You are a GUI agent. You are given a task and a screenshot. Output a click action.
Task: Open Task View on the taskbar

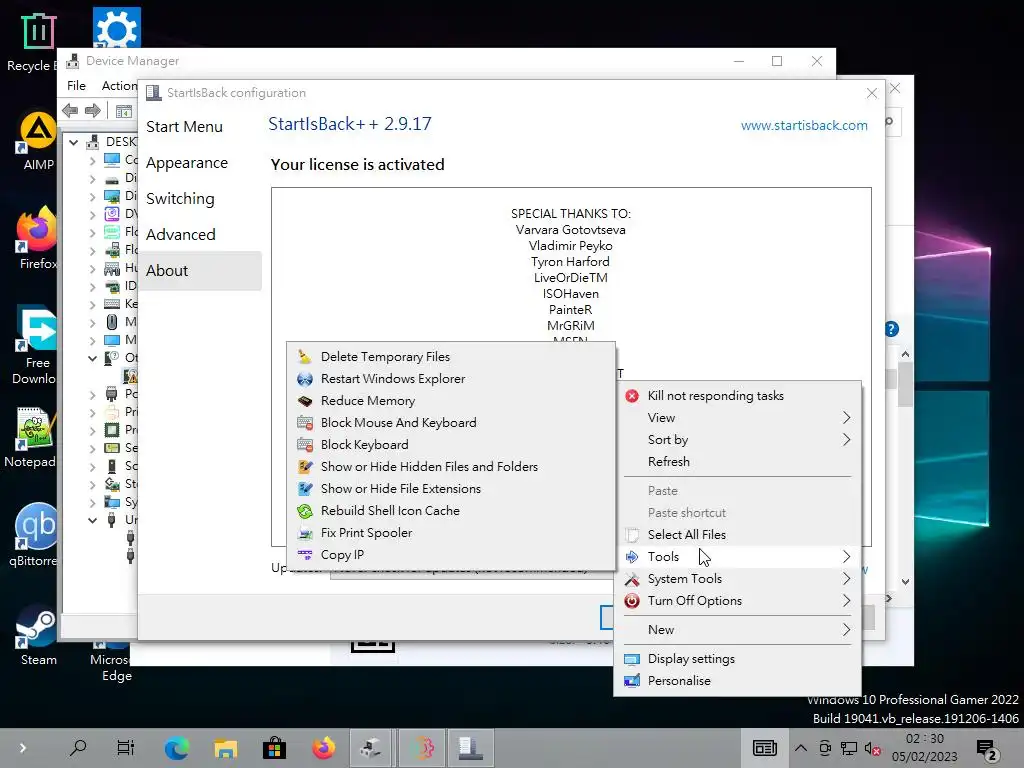click(x=125, y=748)
